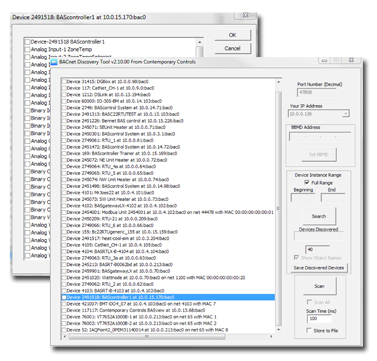Select Device 2451020 Wattnode row
This screenshot has width=377, height=361.
tap(156, 277)
